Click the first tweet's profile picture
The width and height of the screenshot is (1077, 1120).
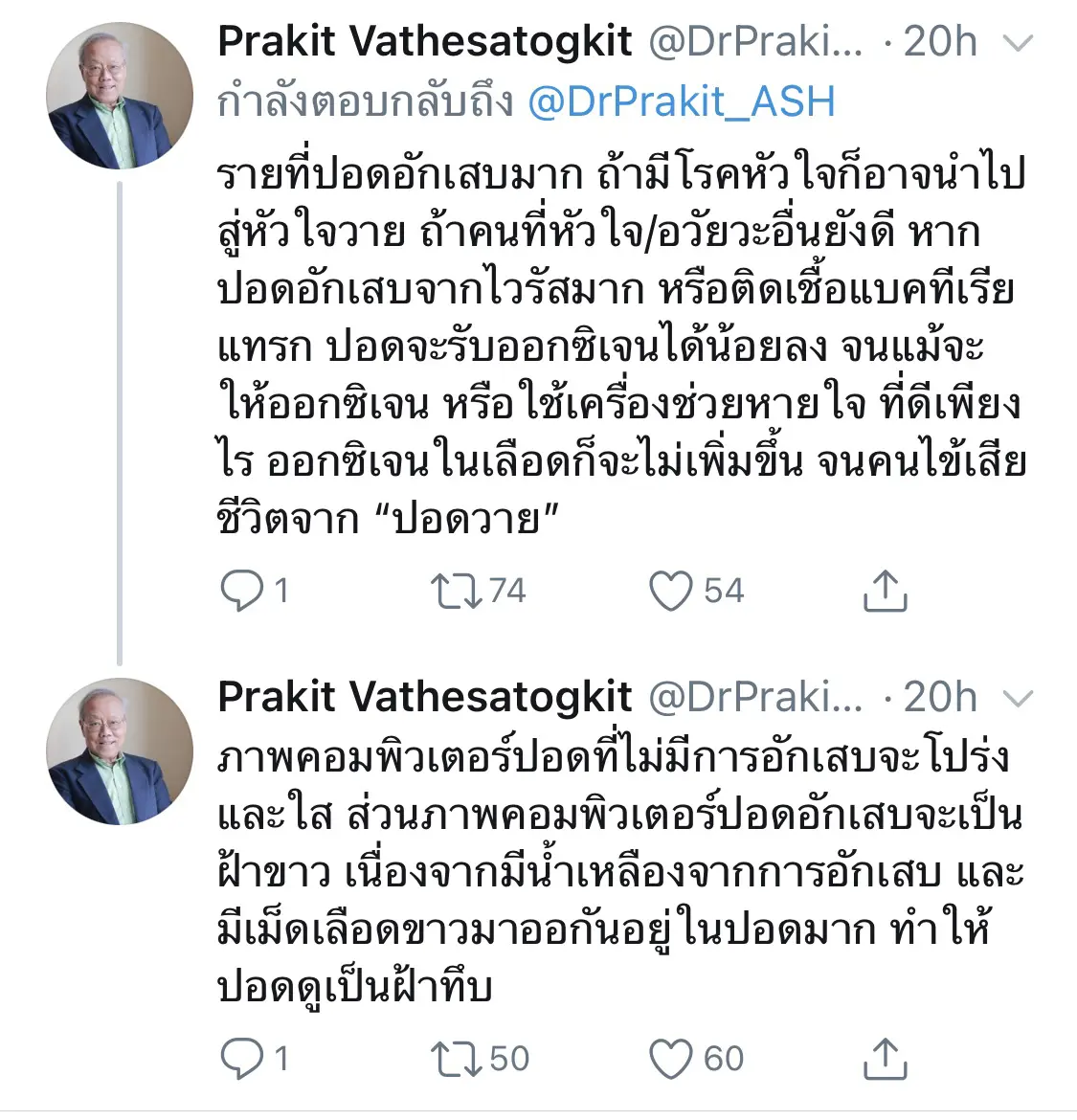pos(120,96)
